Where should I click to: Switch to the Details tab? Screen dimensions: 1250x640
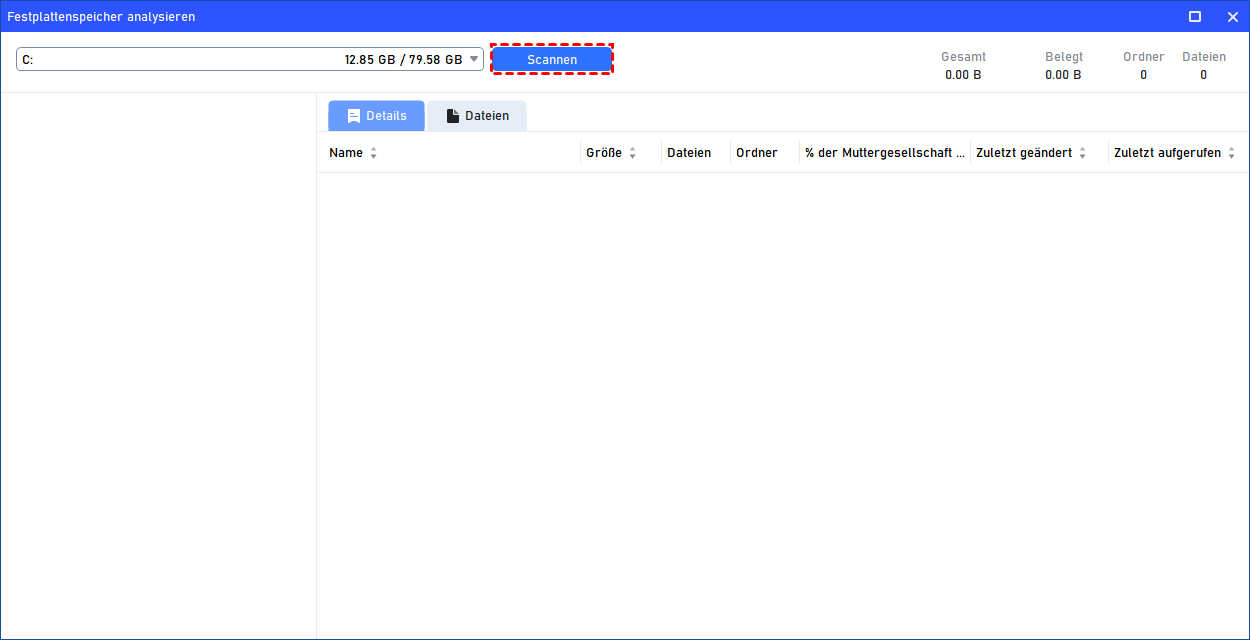[x=376, y=116]
